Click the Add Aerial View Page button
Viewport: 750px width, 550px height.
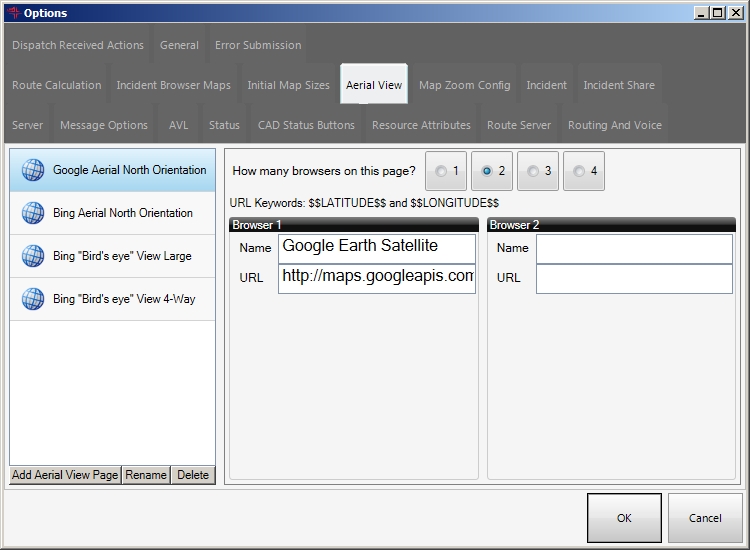66,475
